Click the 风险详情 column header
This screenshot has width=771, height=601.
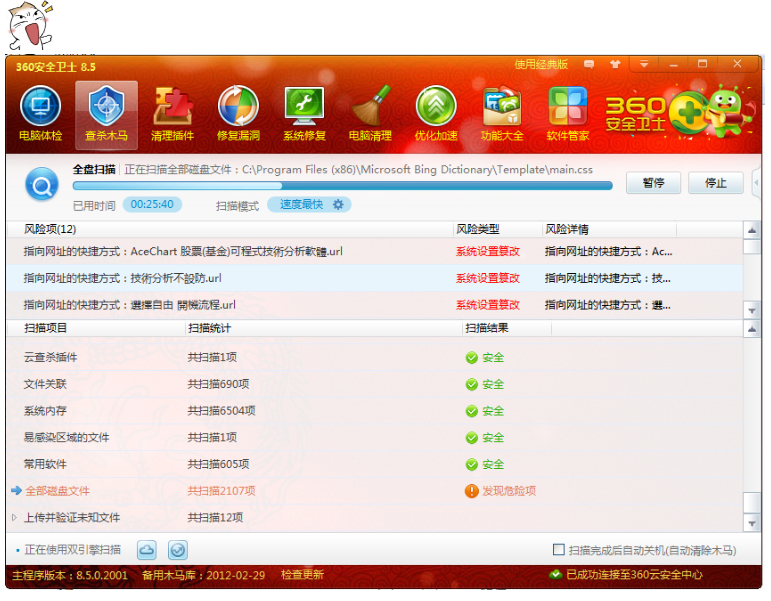click(566, 229)
